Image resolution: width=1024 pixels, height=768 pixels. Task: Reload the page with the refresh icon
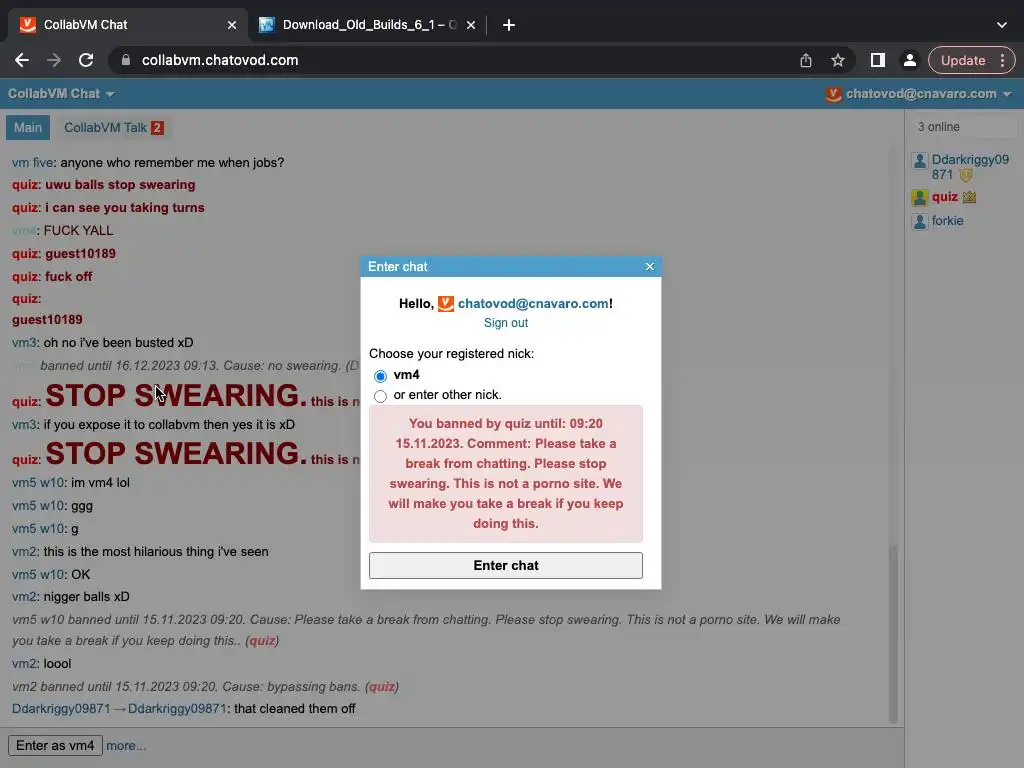pyautogui.click(x=86, y=60)
